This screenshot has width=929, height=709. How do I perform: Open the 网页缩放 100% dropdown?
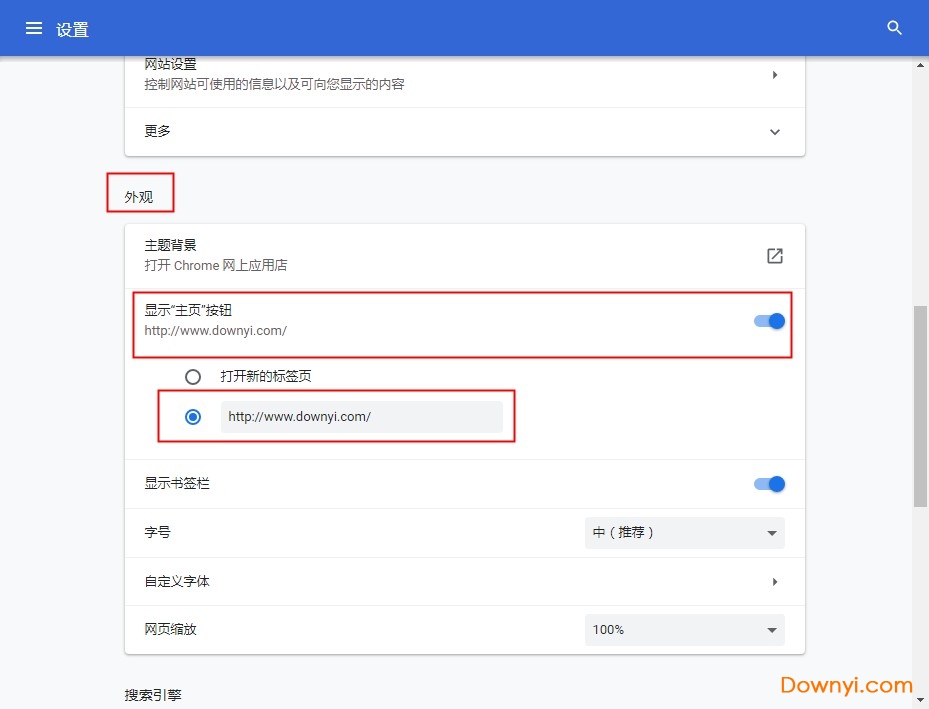tap(684, 630)
